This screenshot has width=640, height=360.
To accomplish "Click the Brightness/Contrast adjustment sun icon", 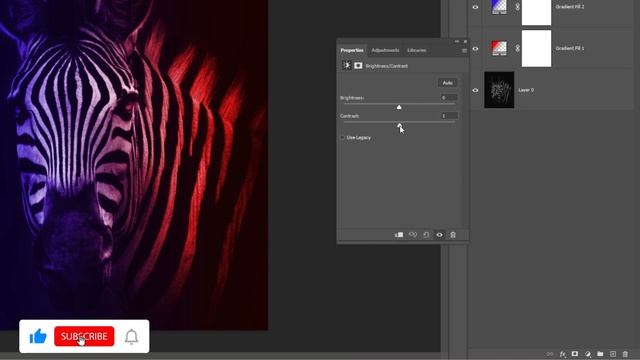I will point(347,65).
